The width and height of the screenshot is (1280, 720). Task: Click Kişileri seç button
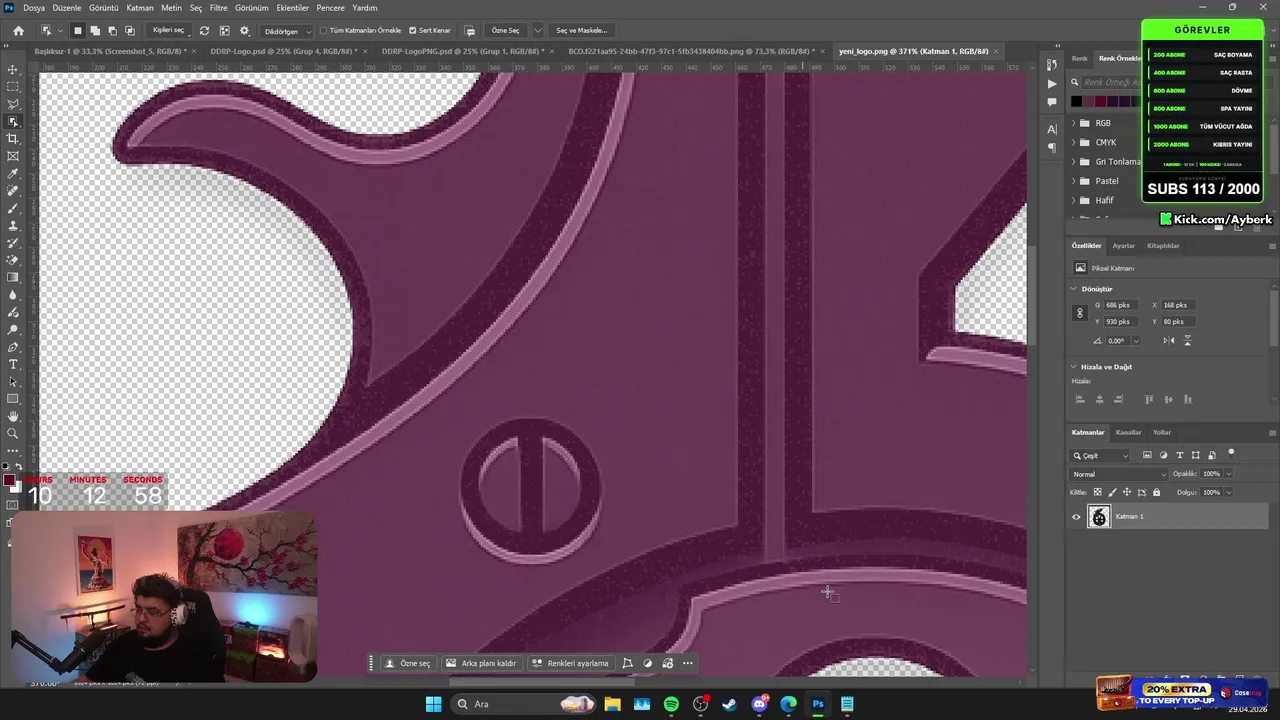click(168, 30)
